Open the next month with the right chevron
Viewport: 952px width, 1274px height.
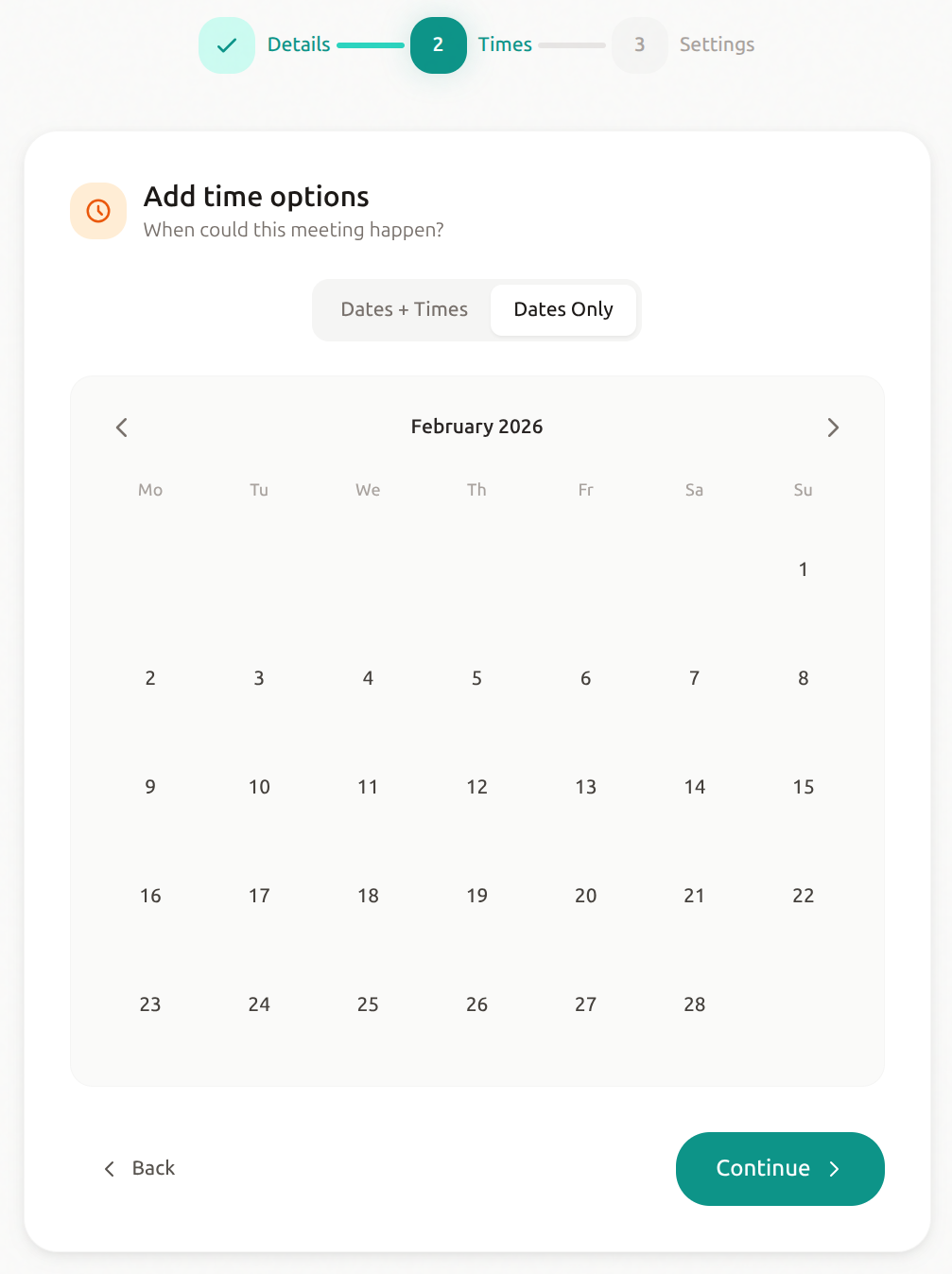833,428
